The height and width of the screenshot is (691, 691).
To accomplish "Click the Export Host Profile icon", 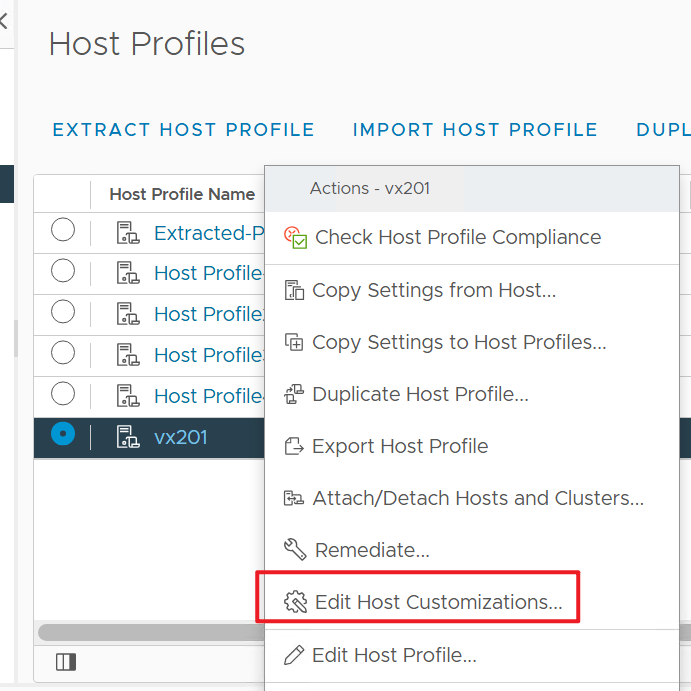I will [x=295, y=446].
